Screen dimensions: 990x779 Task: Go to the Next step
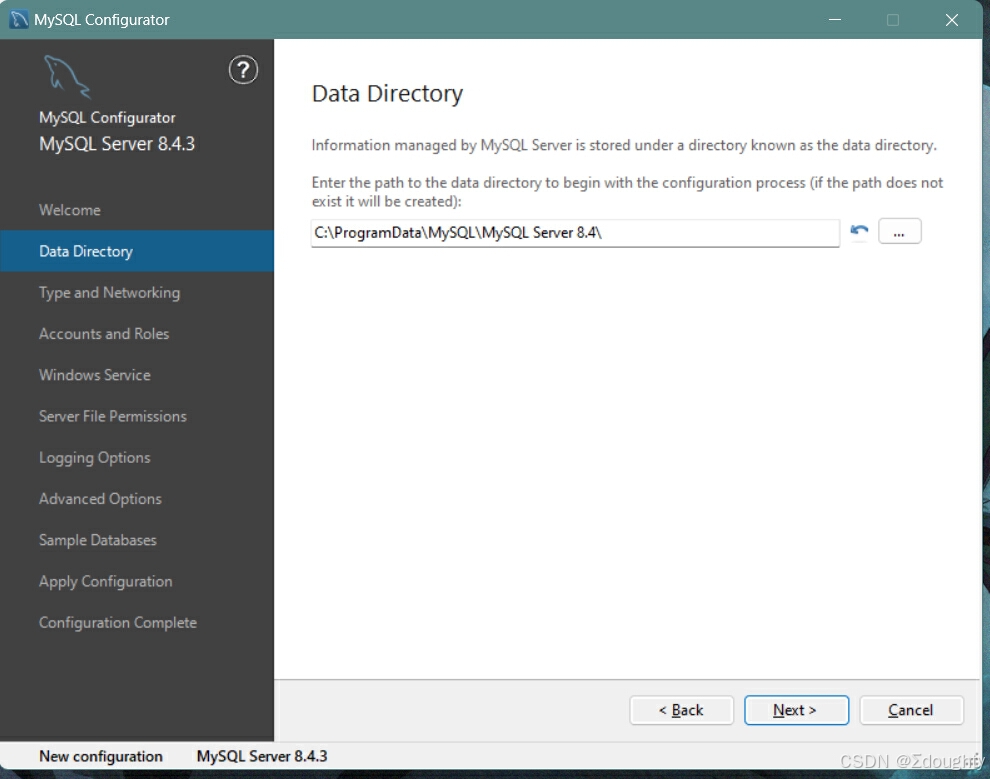(796, 710)
